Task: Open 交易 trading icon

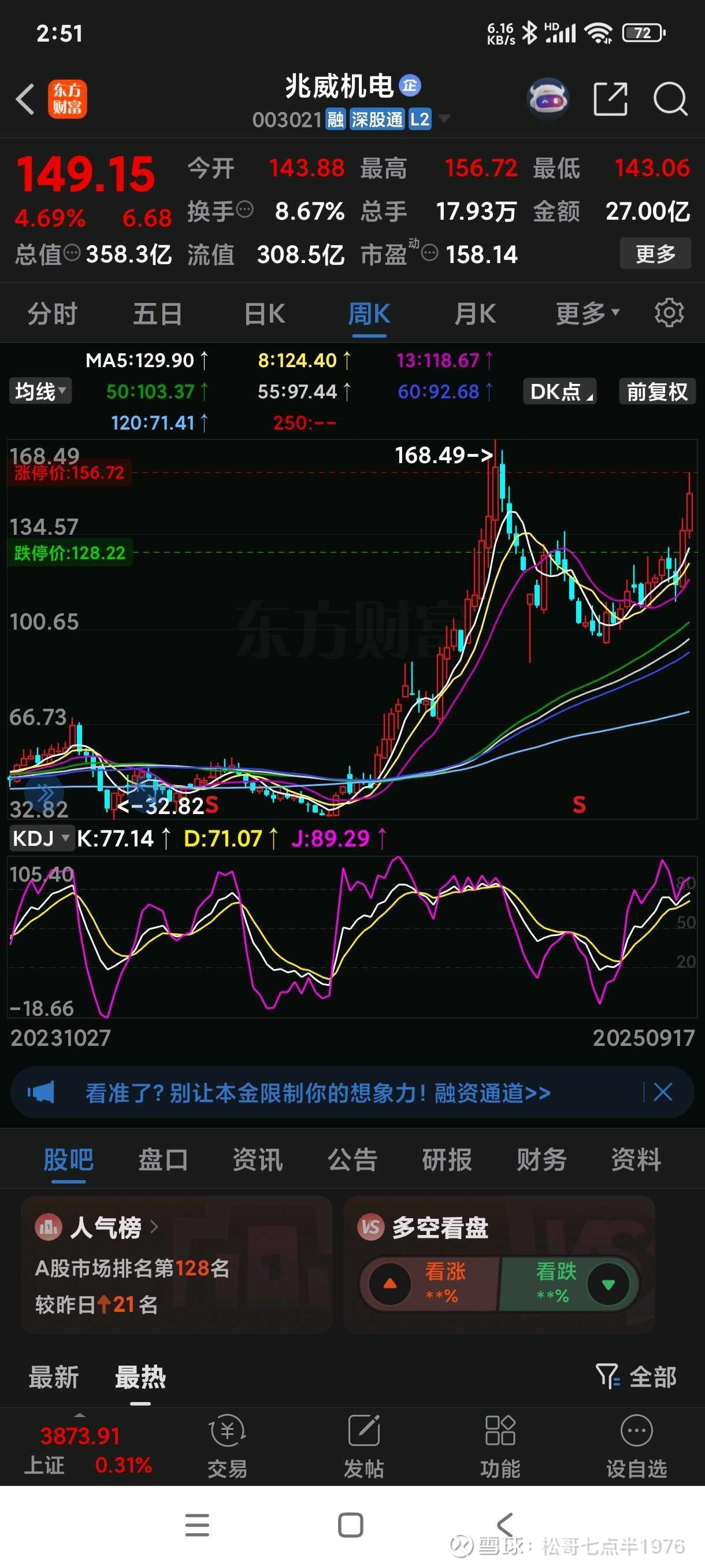Action: (228, 1447)
